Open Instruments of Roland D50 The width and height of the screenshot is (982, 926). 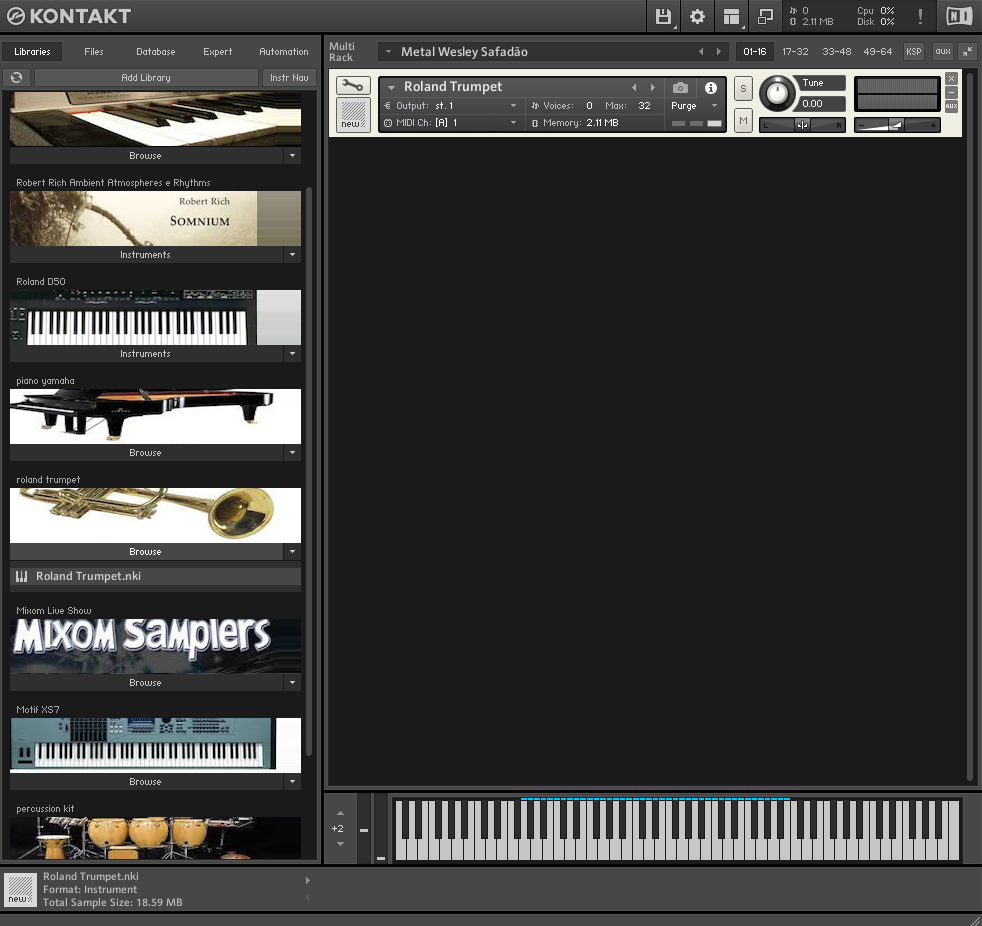146,353
